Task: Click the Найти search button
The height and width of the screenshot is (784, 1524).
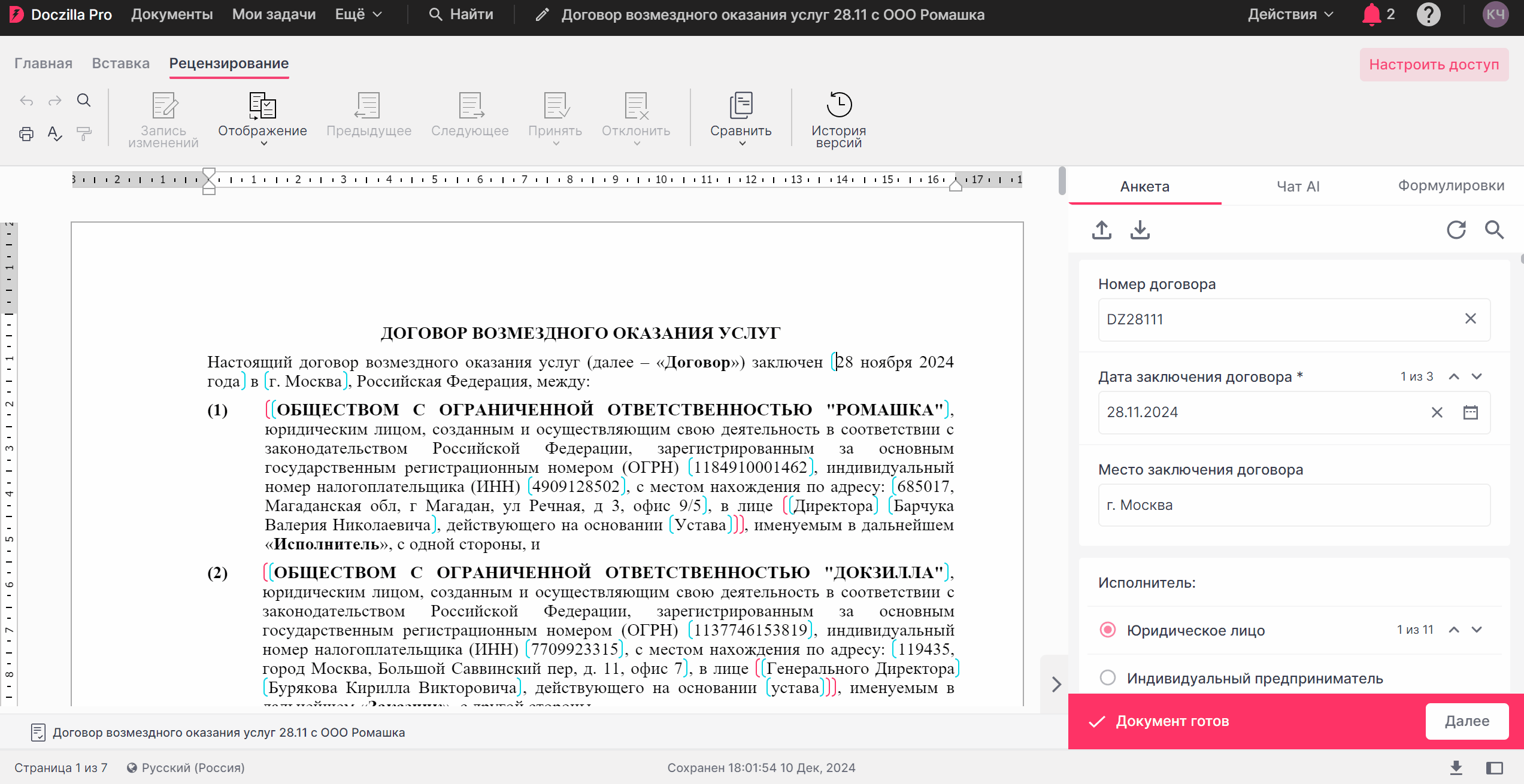Action: point(461,14)
